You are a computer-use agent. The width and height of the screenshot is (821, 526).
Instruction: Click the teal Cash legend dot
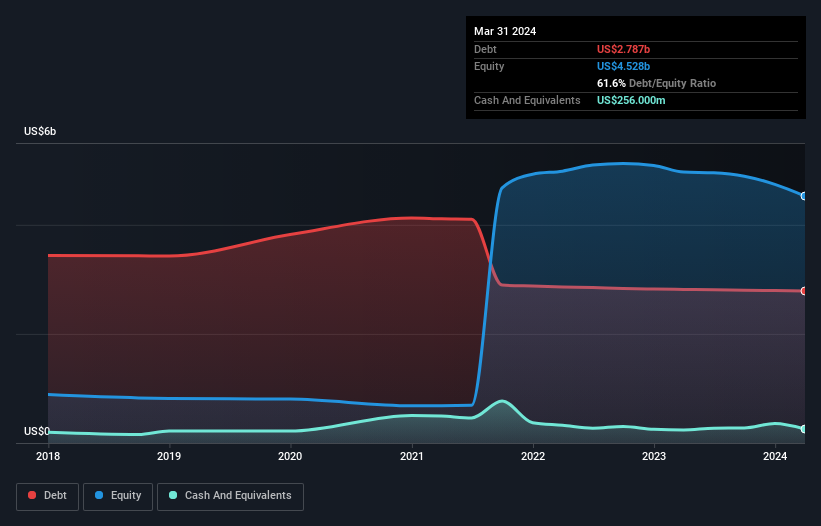click(x=173, y=495)
